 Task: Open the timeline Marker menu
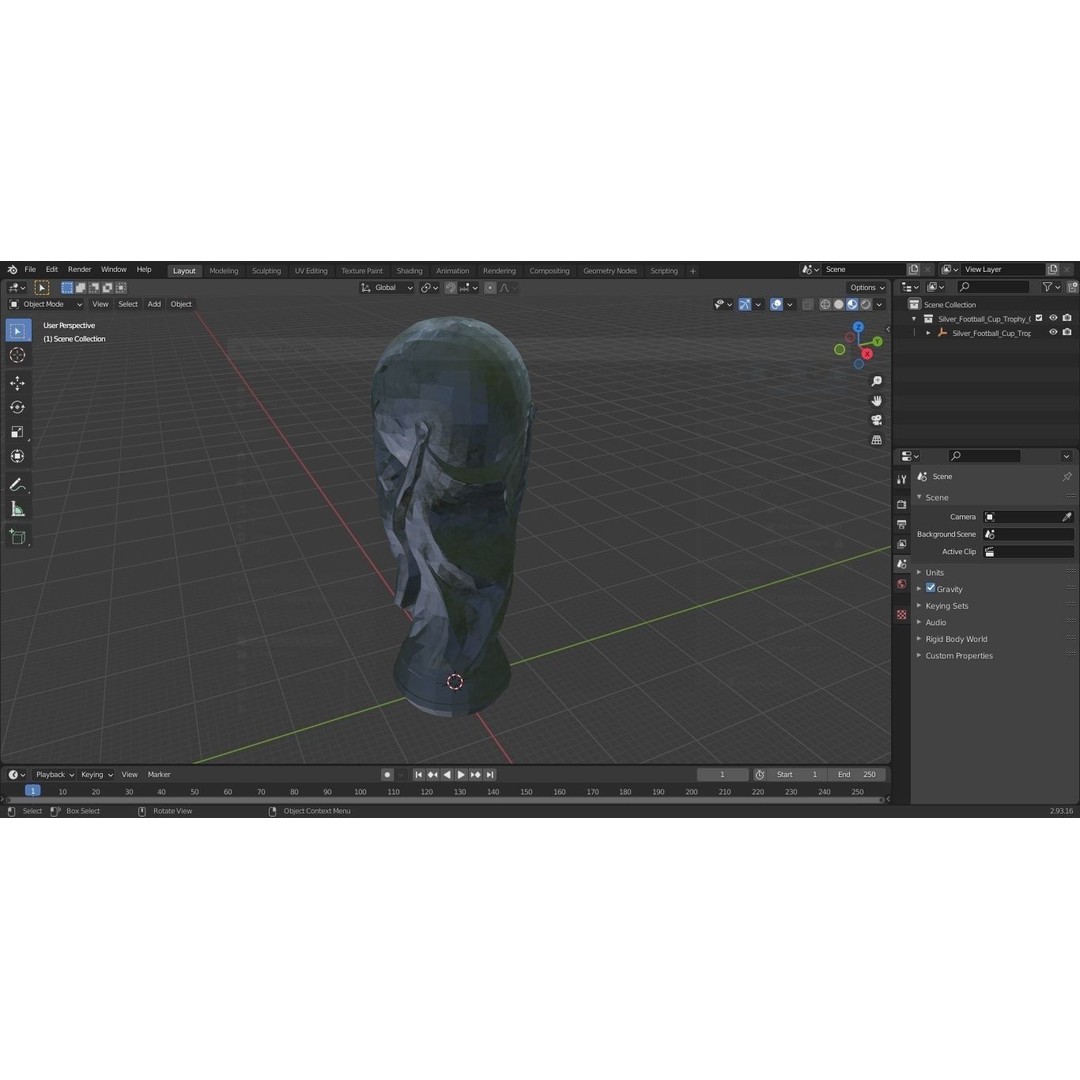click(159, 775)
